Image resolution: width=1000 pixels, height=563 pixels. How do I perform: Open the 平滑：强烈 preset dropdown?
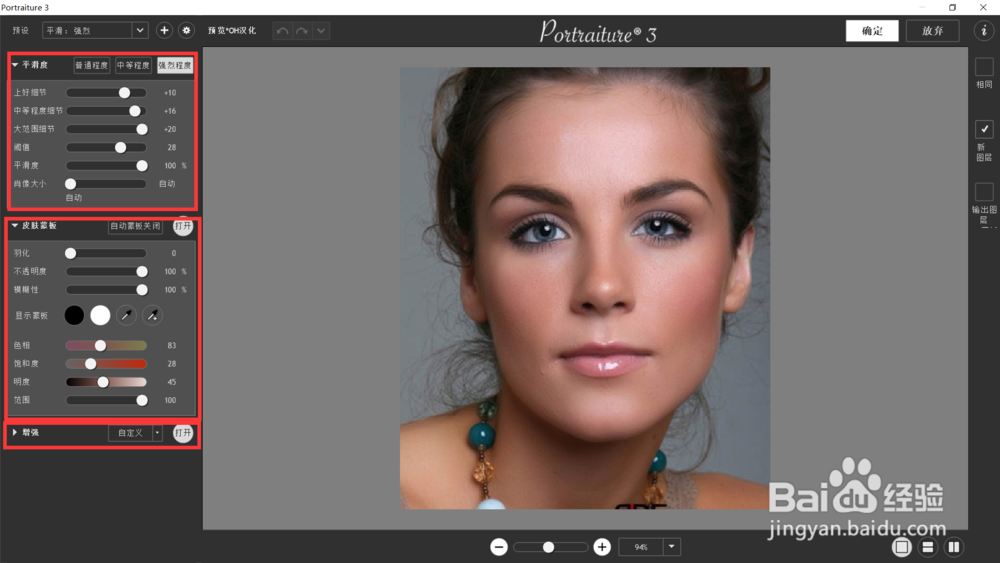[95, 30]
